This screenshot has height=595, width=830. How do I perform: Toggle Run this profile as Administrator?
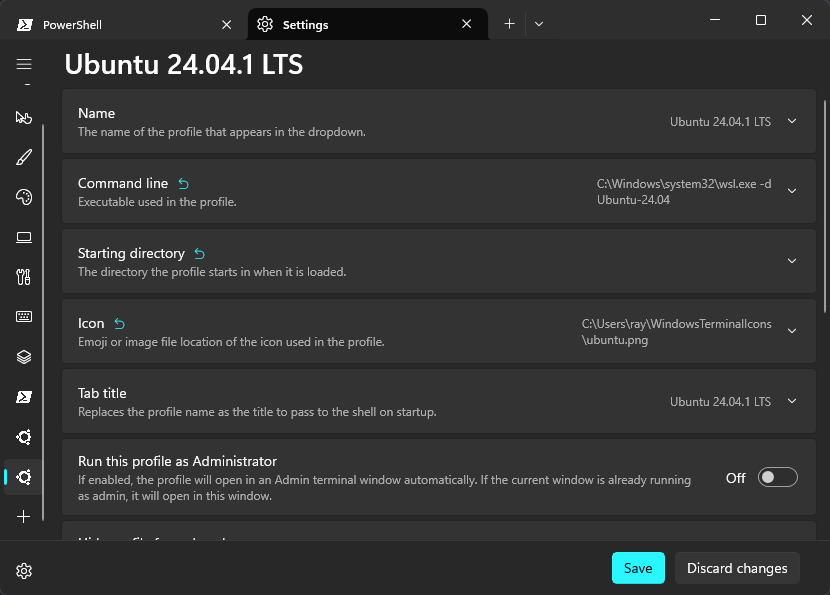coord(777,477)
